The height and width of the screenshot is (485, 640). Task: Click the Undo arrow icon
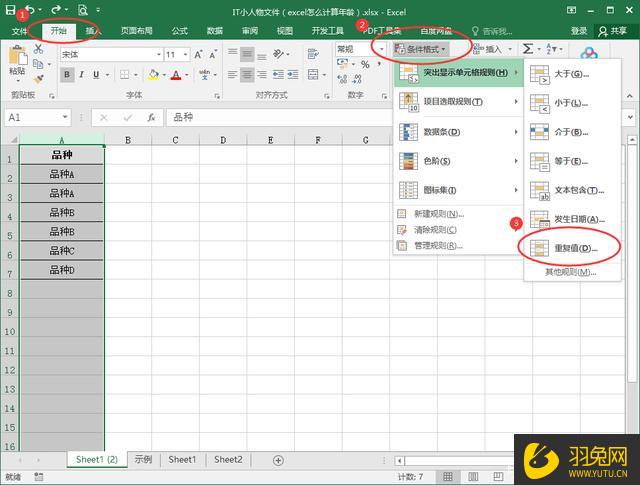pyautogui.click(x=30, y=9)
